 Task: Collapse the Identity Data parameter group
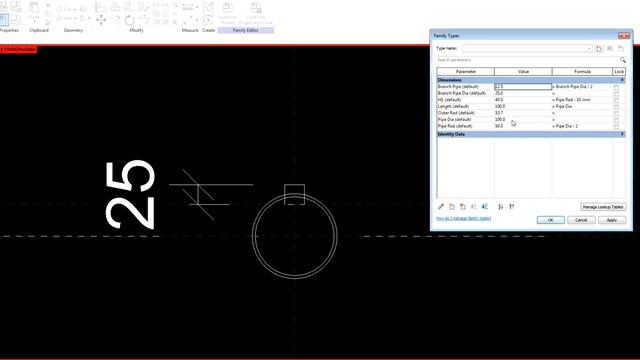pos(622,134)
